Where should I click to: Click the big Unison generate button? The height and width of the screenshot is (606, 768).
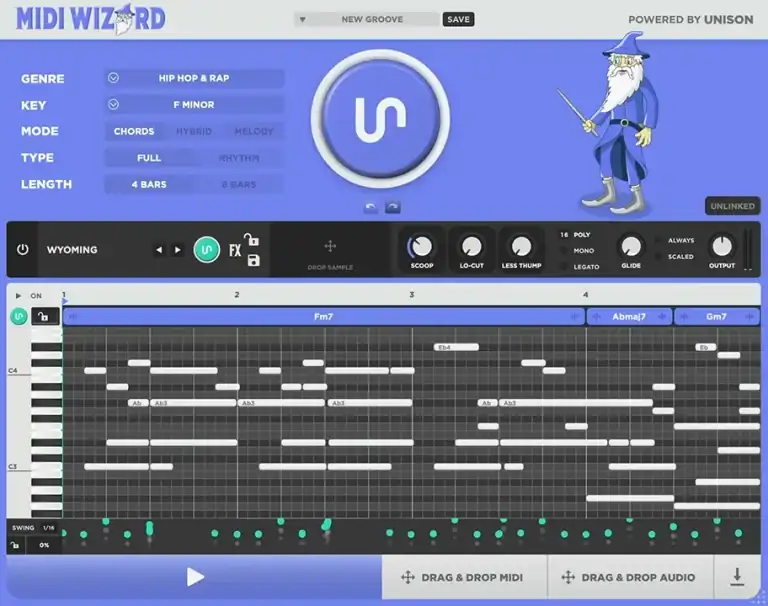(380, 119)
